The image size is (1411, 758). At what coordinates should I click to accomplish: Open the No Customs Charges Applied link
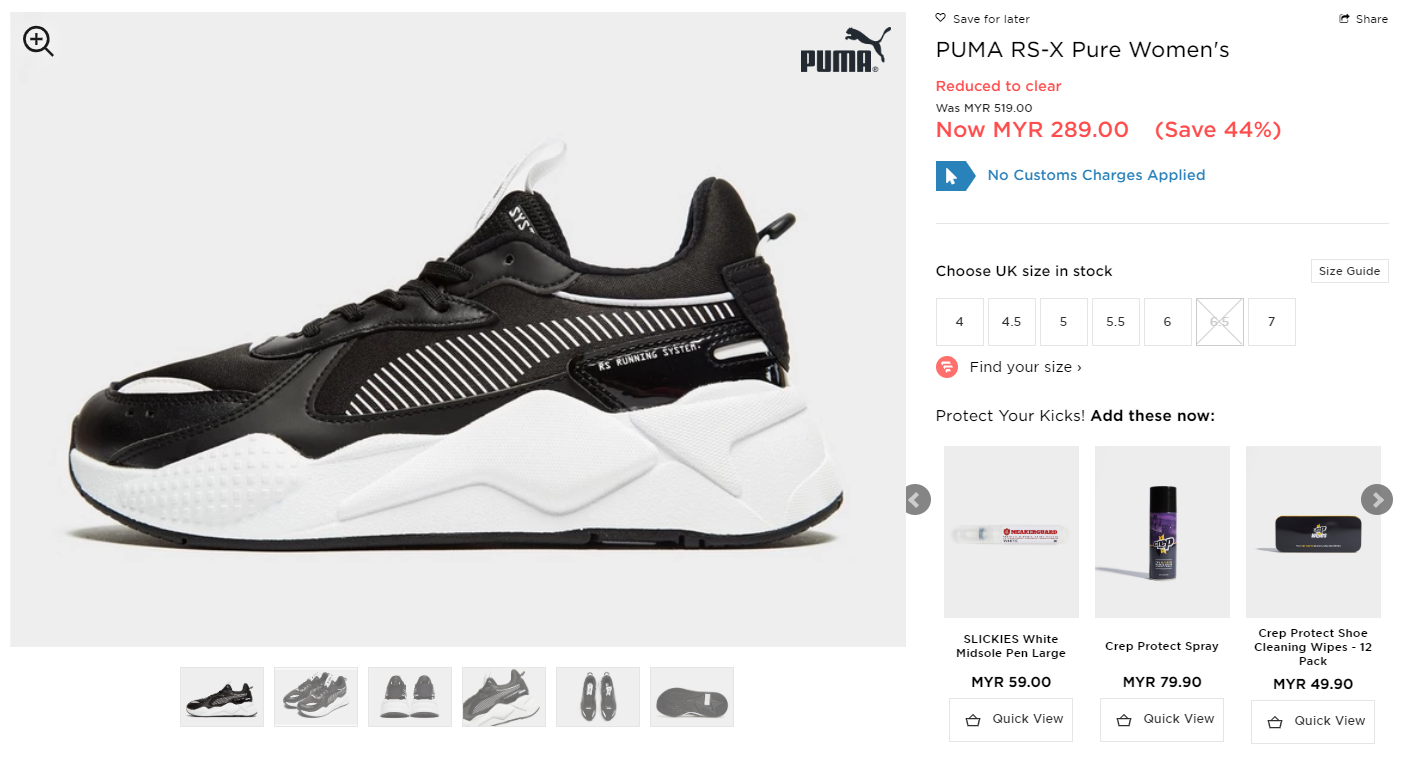click(1096, 175)
